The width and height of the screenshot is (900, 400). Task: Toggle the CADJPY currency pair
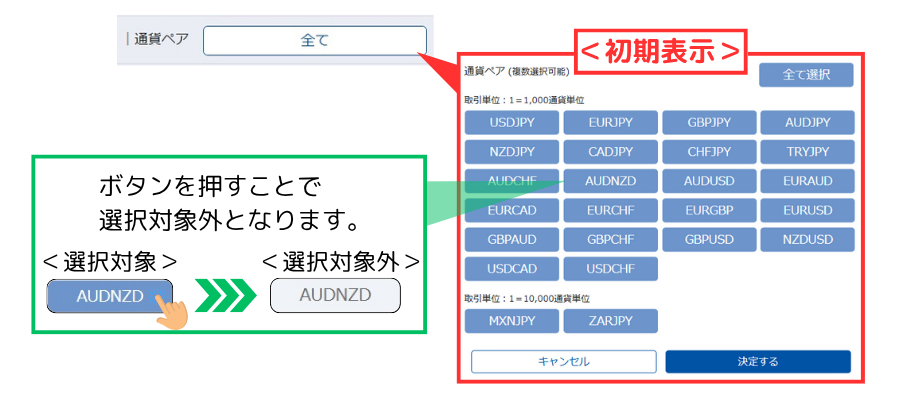610,152
